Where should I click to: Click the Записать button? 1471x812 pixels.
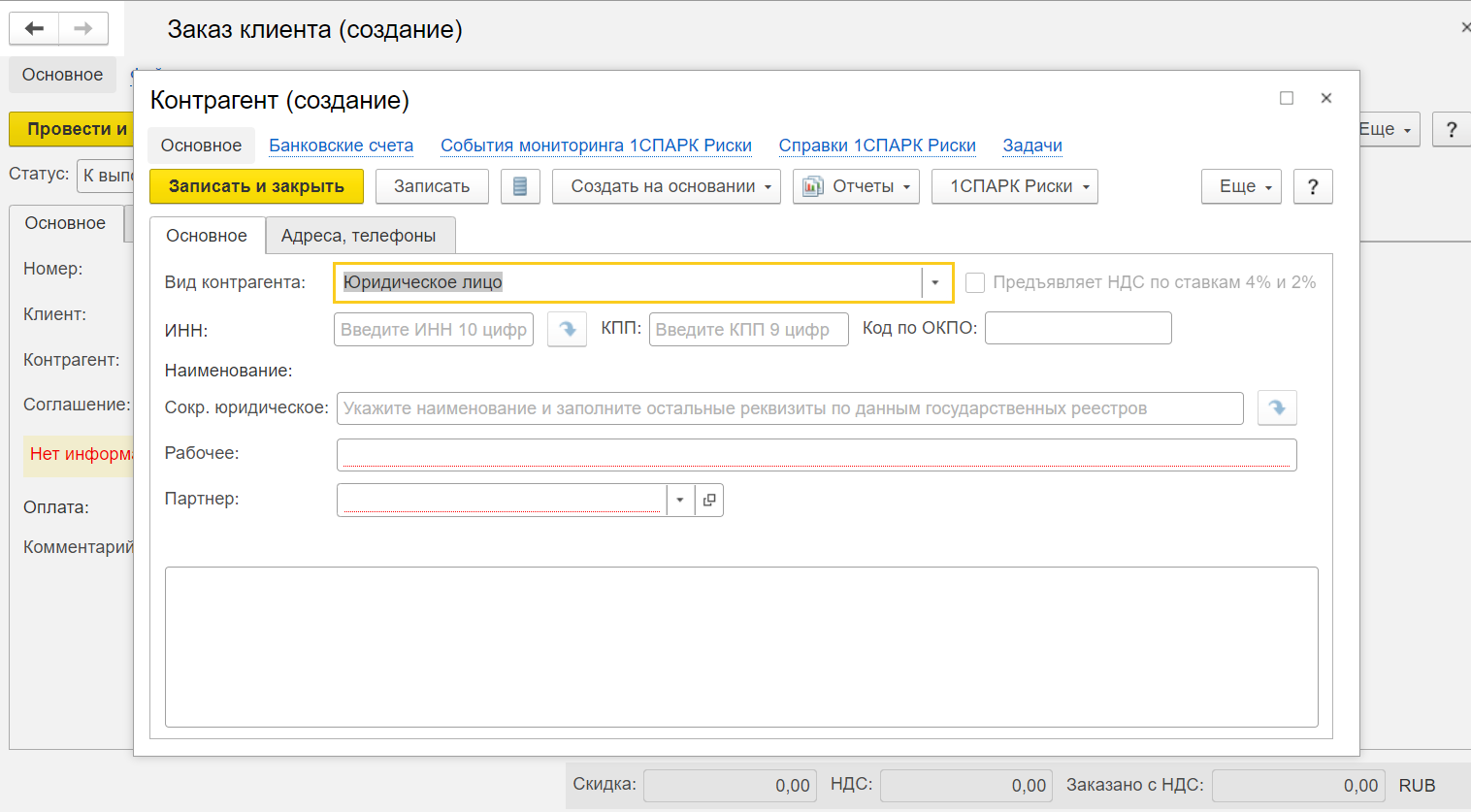[x=432, y=186]
